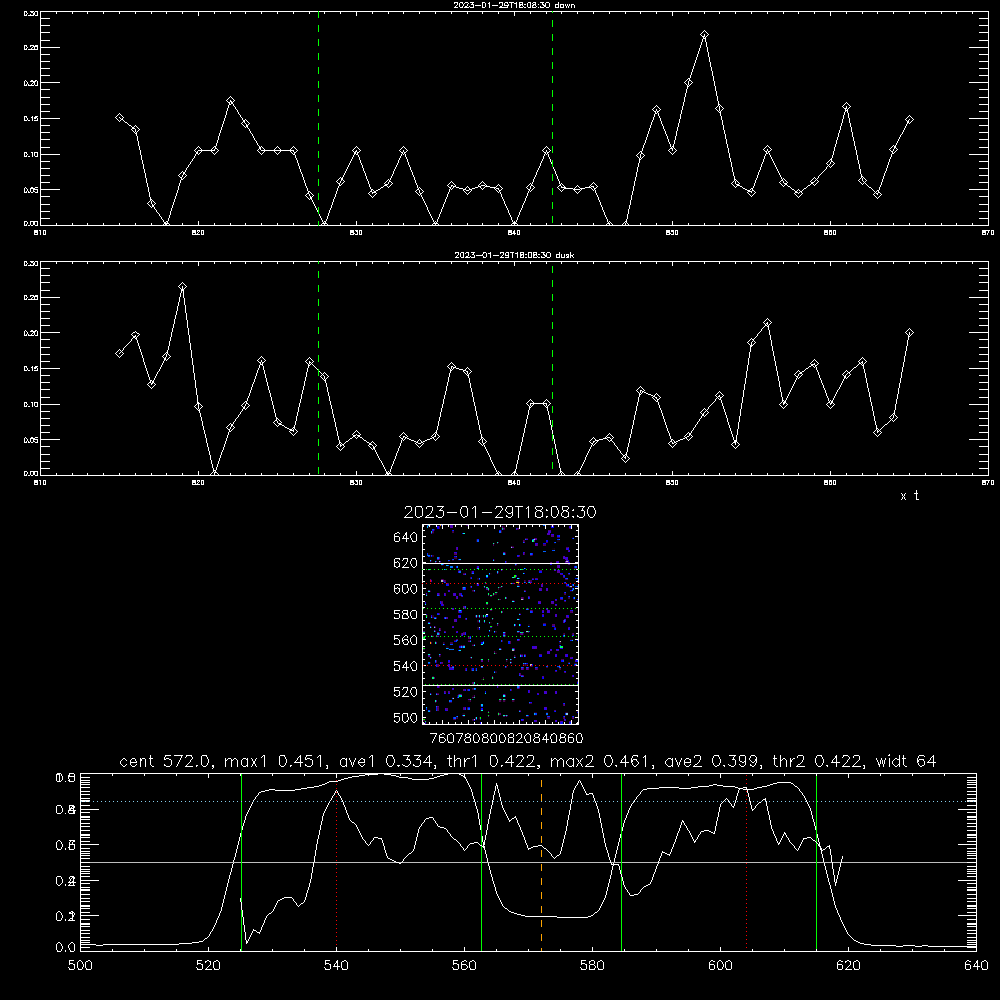Viewport: 1000px width, 1000px height.
Task: Click the last diamond data point of the dusk curve
Action: 909,332
